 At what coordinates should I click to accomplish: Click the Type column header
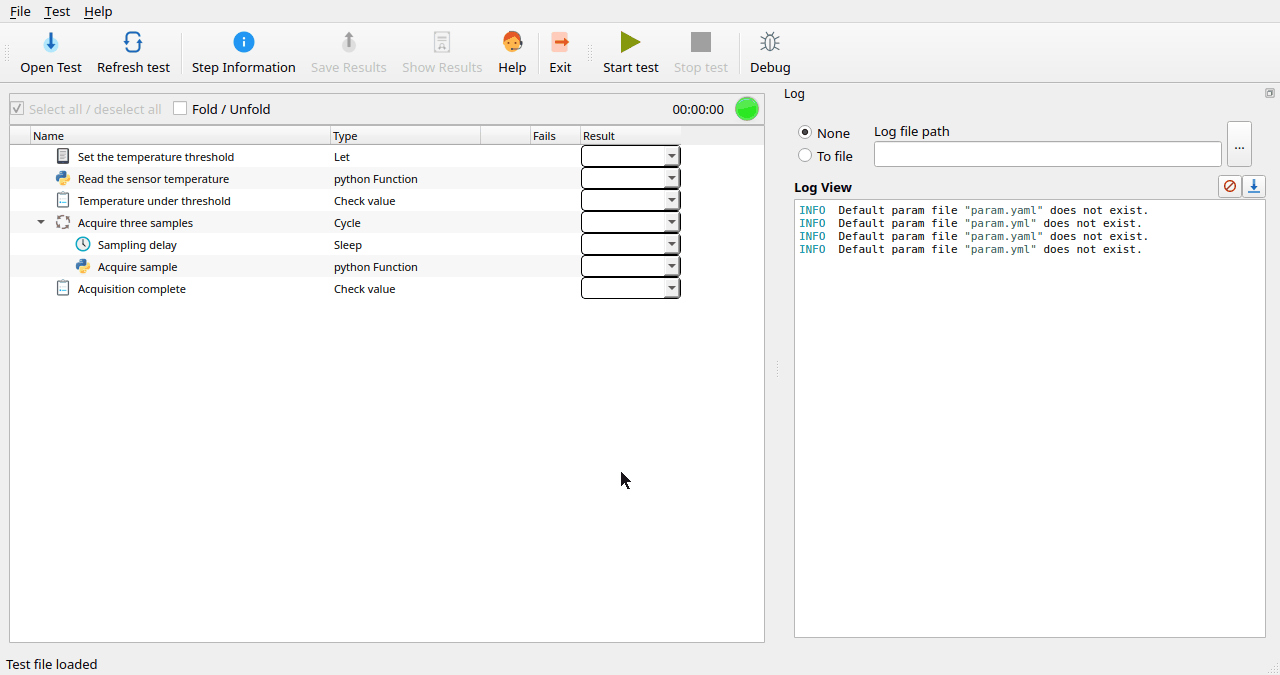405,135
